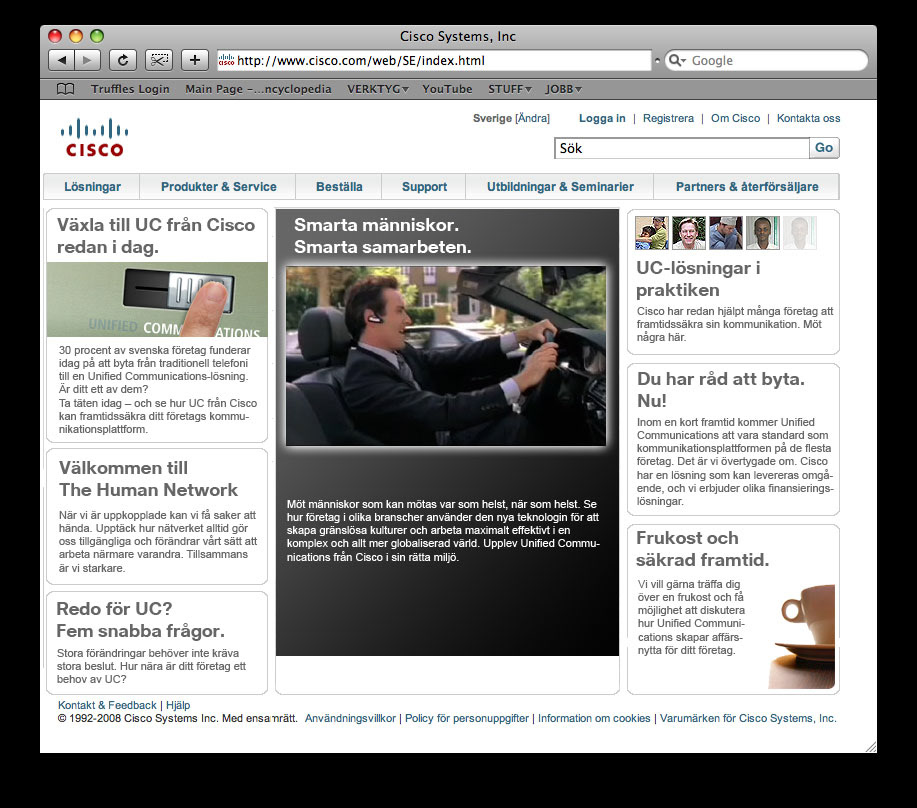Click the window resize grip corner

click(871, 747)
